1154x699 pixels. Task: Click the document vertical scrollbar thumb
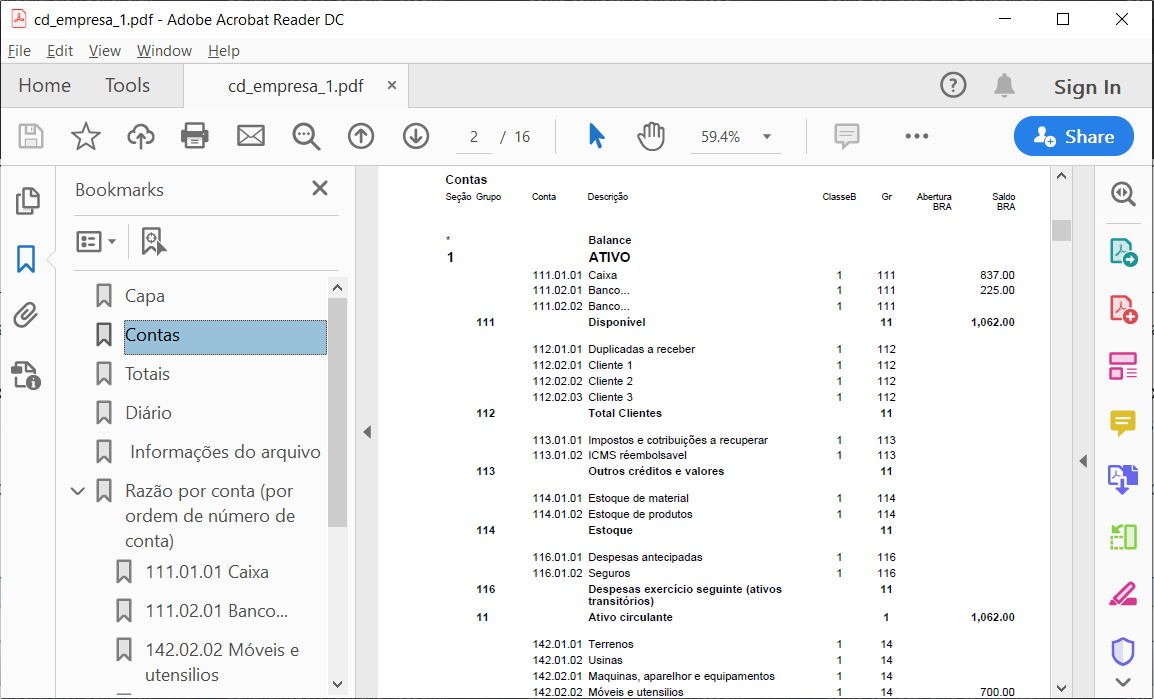pos(1061,230)
